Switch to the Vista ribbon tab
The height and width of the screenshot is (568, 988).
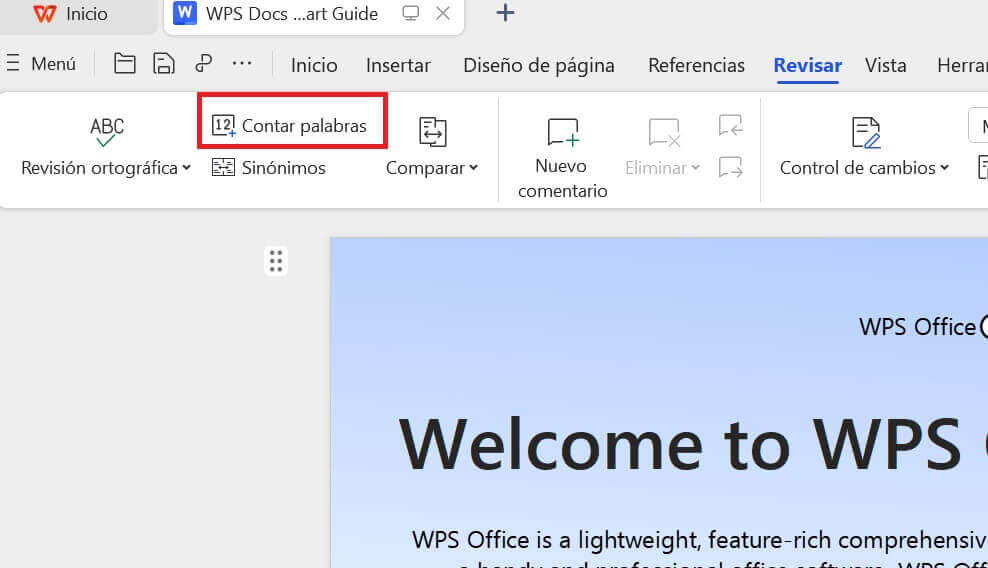[885, 66]
